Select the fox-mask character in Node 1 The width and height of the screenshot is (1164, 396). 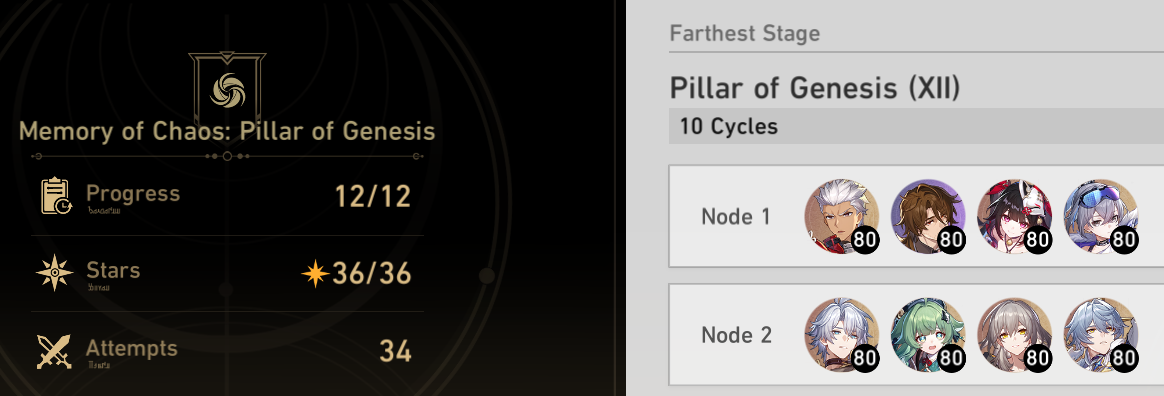click(x=1014, y=216)
